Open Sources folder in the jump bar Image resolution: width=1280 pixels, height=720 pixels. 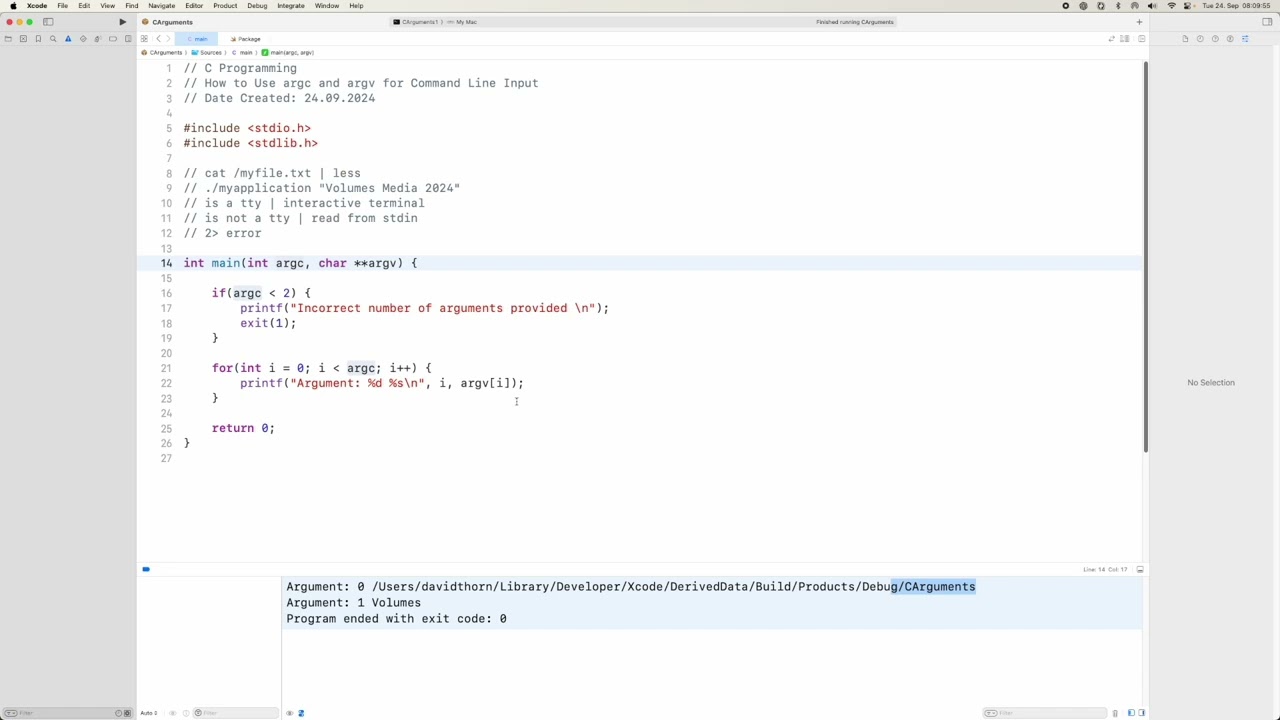pos(207,52)
